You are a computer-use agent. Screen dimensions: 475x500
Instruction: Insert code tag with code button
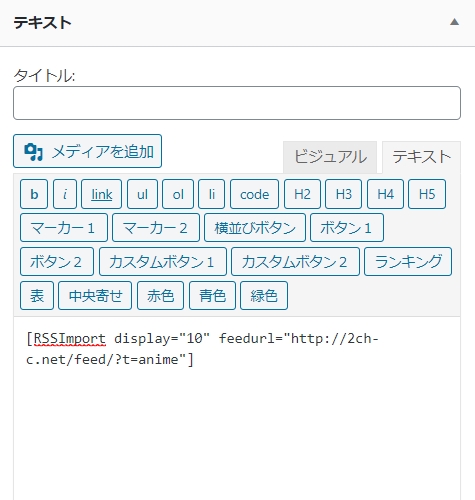pos(254,194)
